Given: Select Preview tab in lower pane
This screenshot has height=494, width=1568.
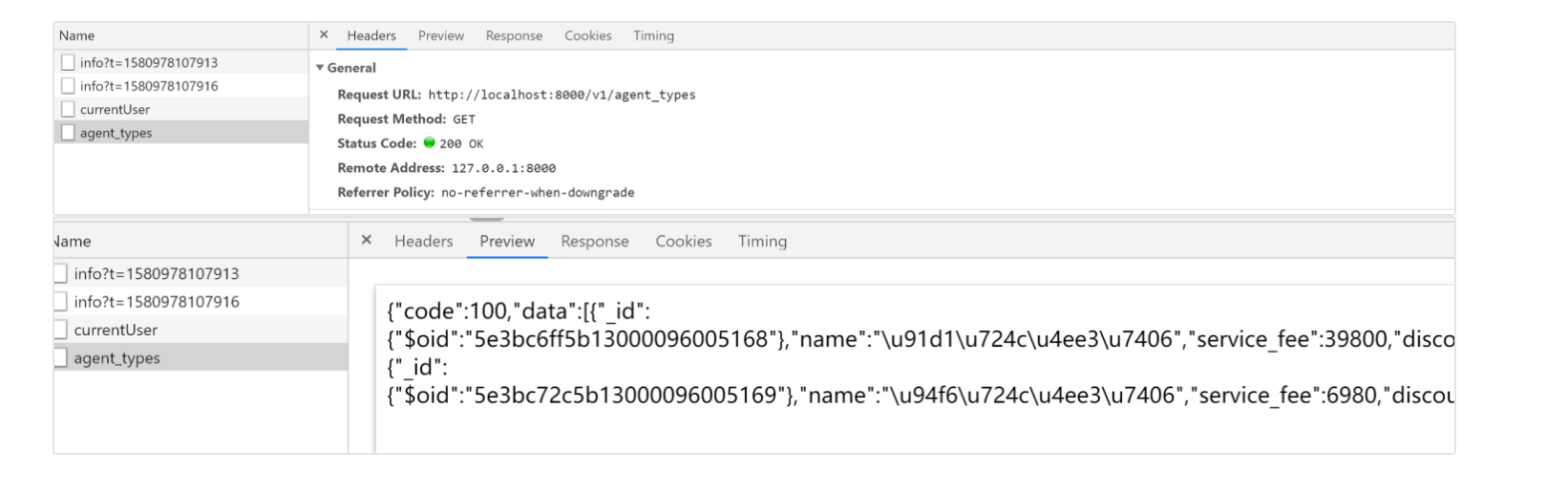Looking at the screenshot, I should coord(507,241).
